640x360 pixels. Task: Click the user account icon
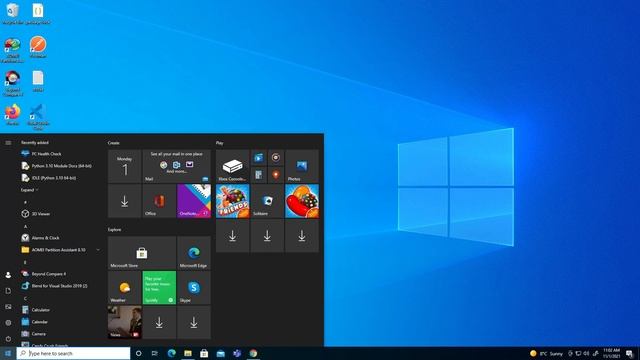8,275
